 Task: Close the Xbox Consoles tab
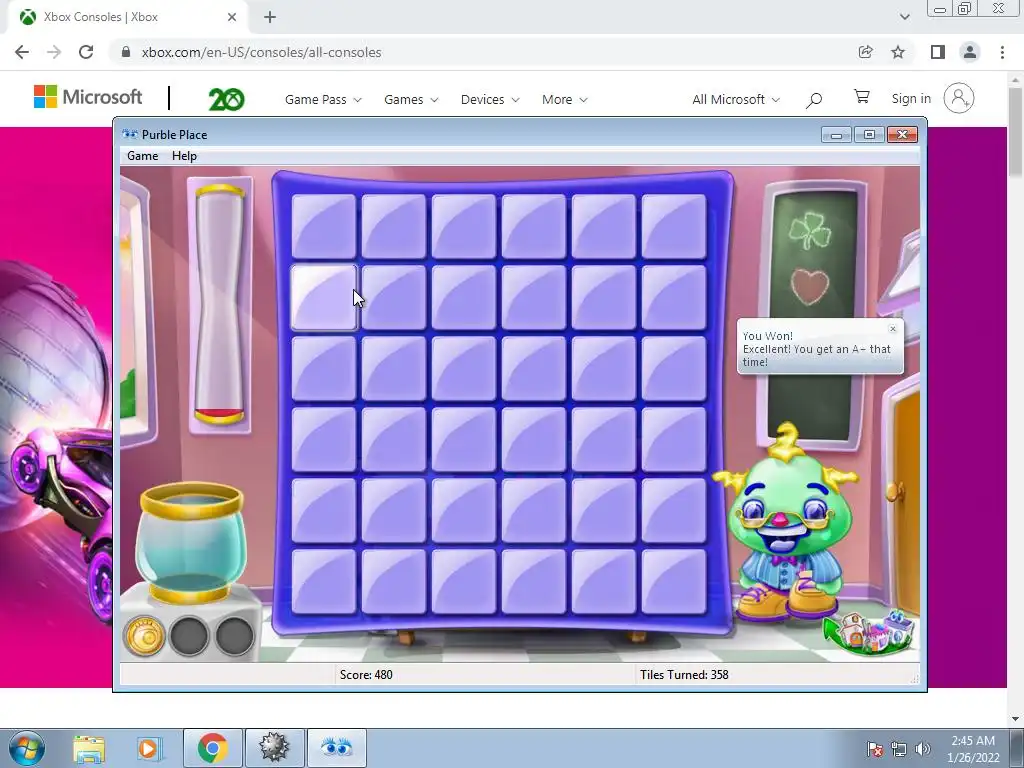point(232,17)
